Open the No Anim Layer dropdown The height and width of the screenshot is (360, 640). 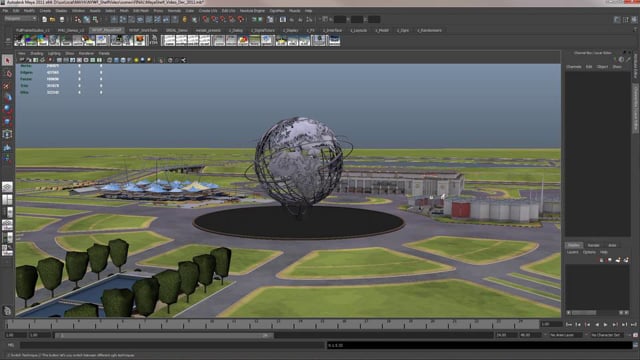point(565,335)
